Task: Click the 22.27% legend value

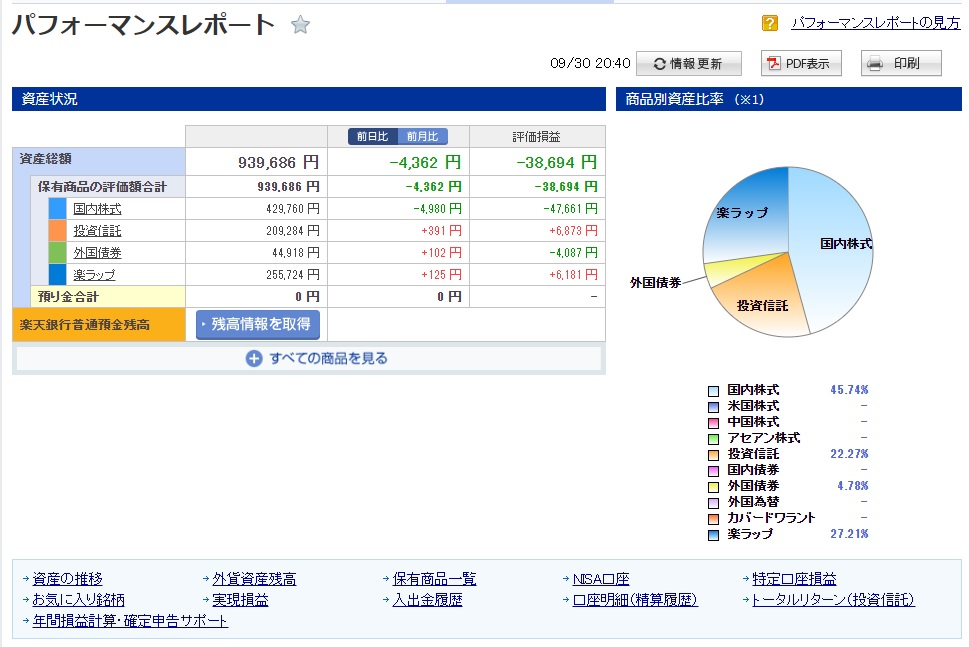Action: [x=849, y=454]
